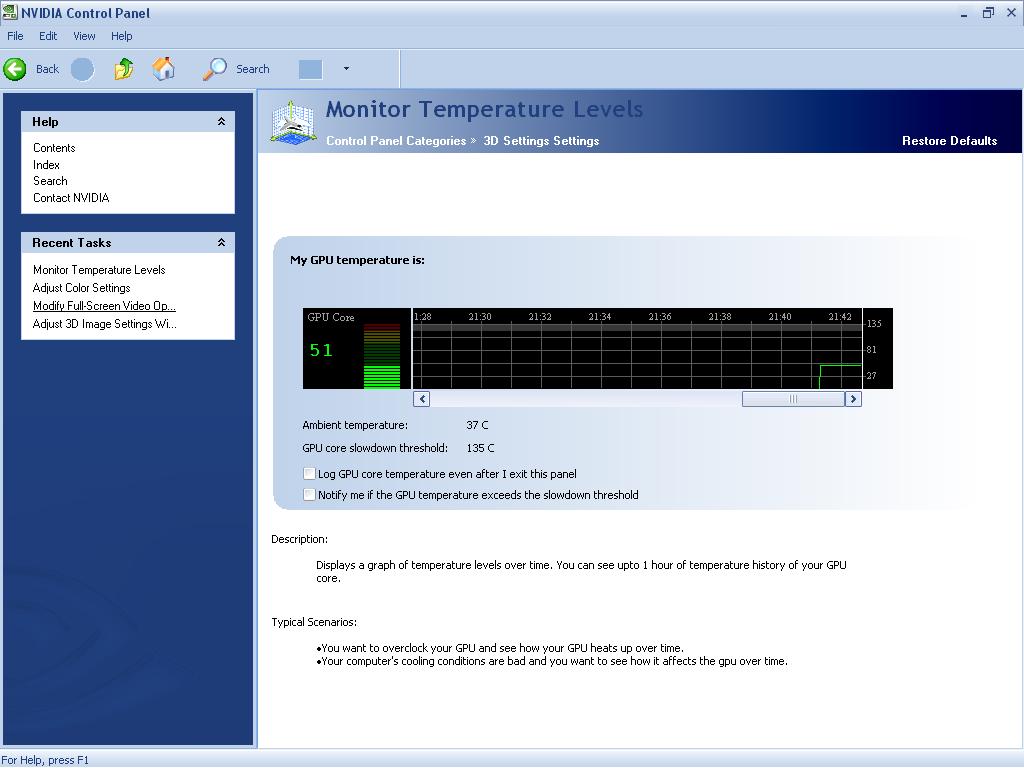Viewport: 1024px width, 768px height.
Task: Close the NVIDIA Control Panel window
Action: click(x=1012, y=13)
